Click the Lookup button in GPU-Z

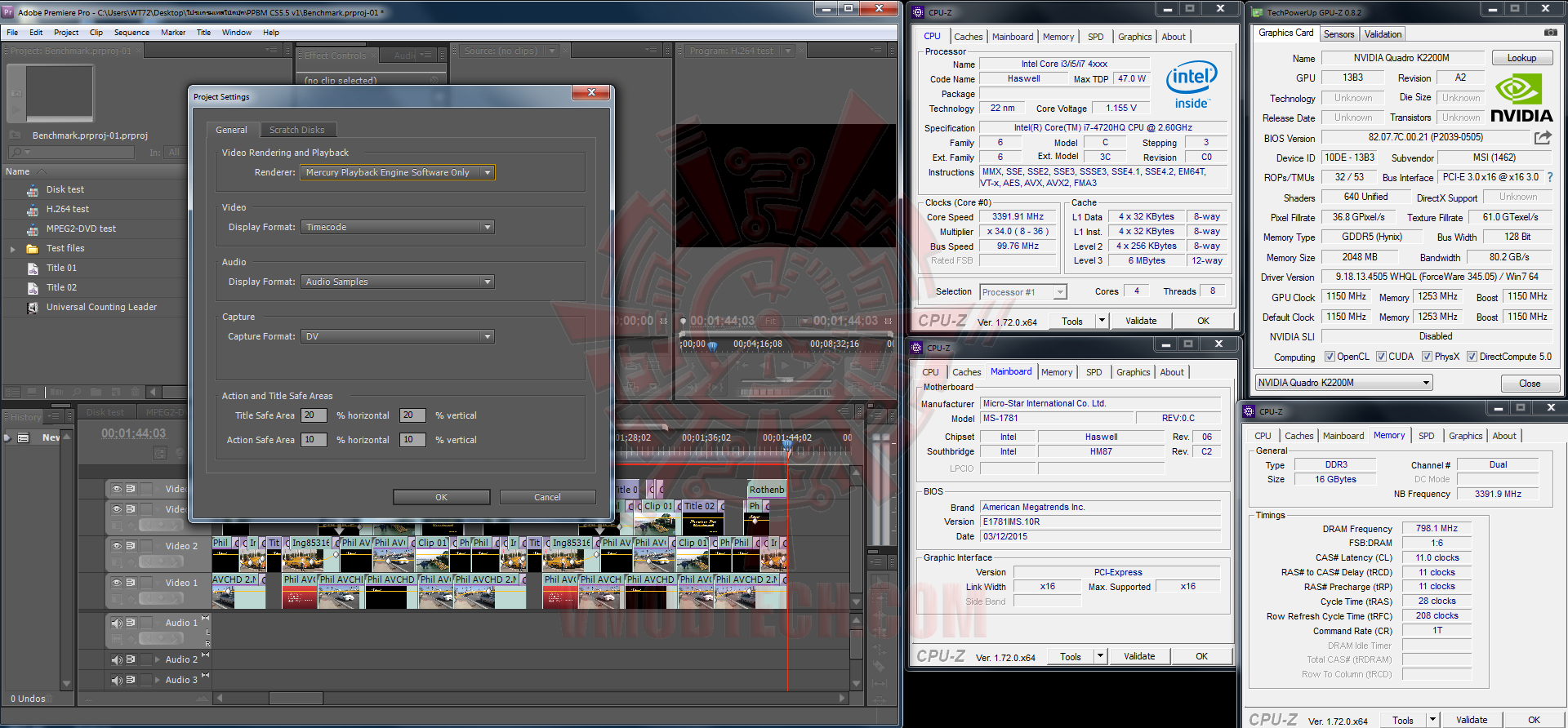1521,58
